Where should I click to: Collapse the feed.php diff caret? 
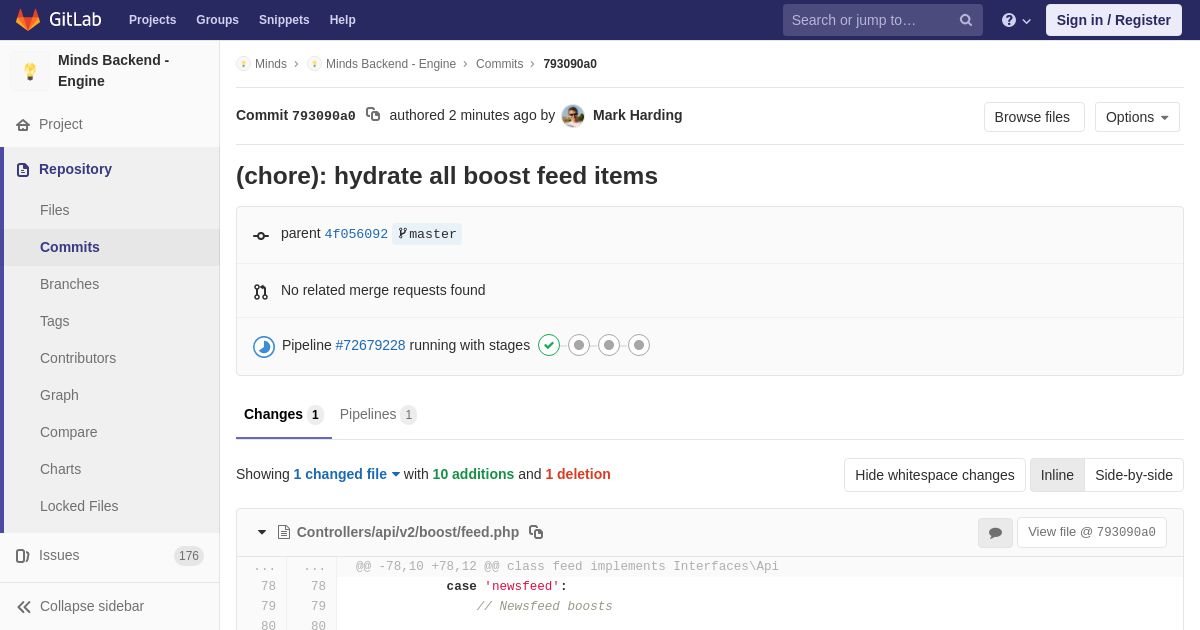click(262, 532)
